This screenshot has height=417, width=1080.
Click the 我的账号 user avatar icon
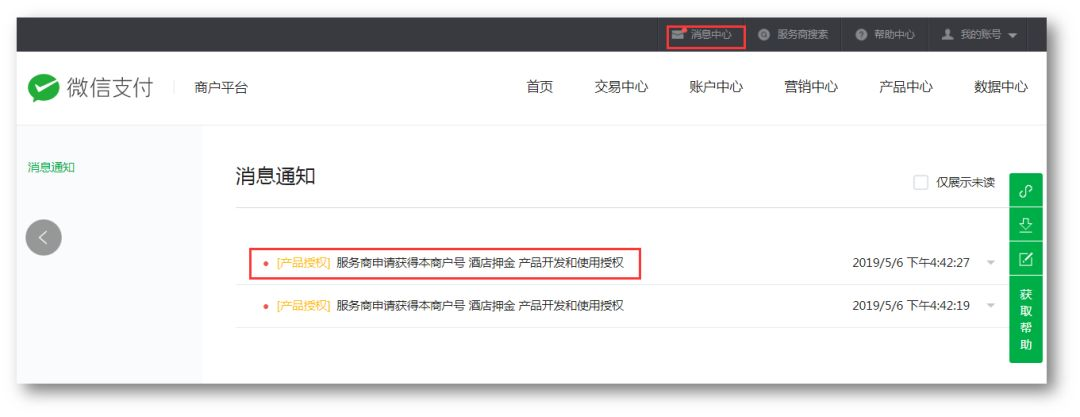[947, 35]
